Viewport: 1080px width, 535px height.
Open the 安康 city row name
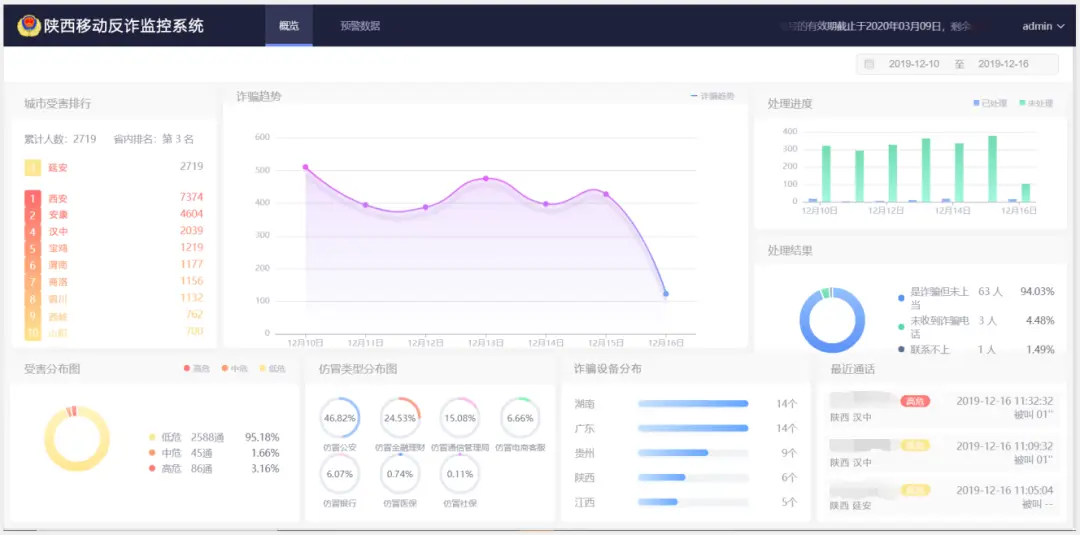click(x=58, y=215)
